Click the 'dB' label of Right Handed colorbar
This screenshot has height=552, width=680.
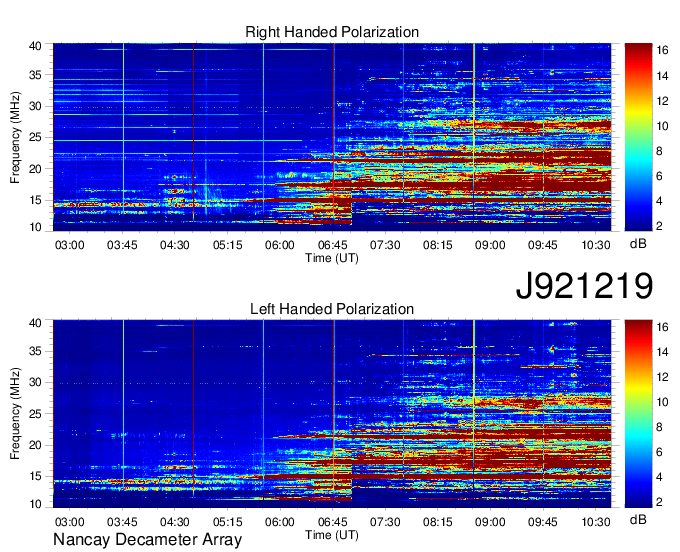[x=638, y=244]
